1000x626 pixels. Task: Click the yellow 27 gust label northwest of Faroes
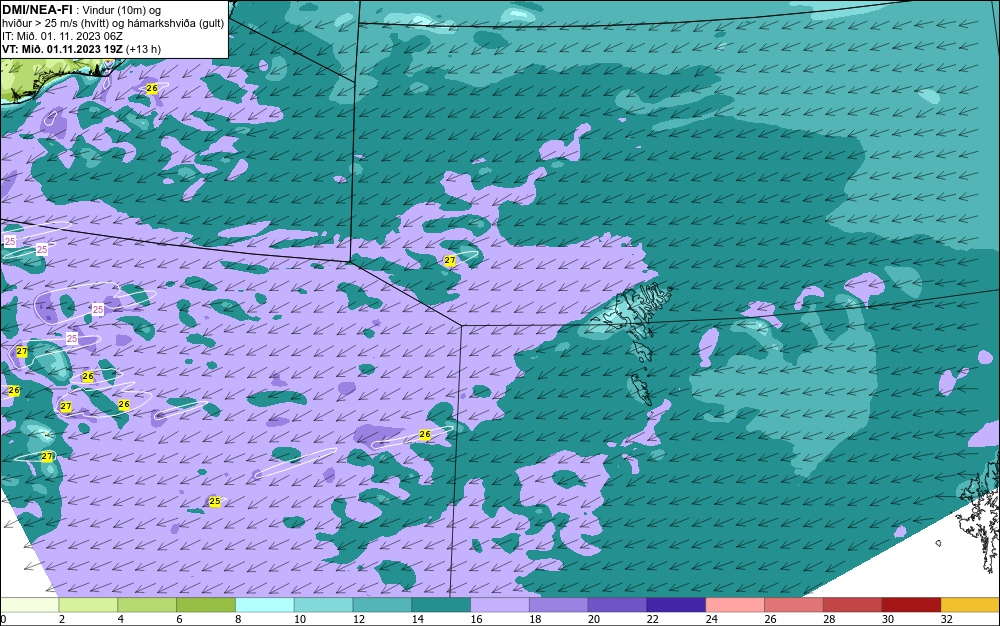click(450, 260)
